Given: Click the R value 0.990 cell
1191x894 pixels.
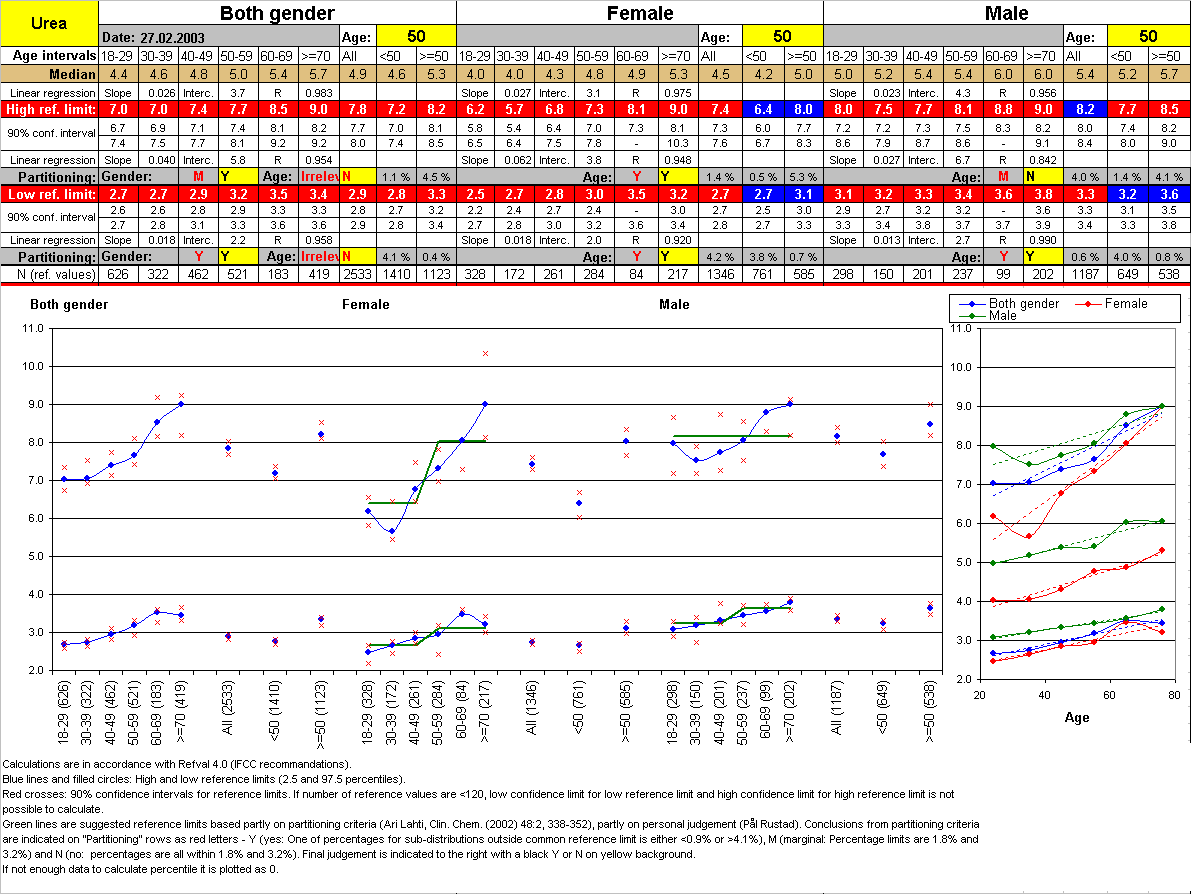Looking at the screenshot, I should point(1043,240).
